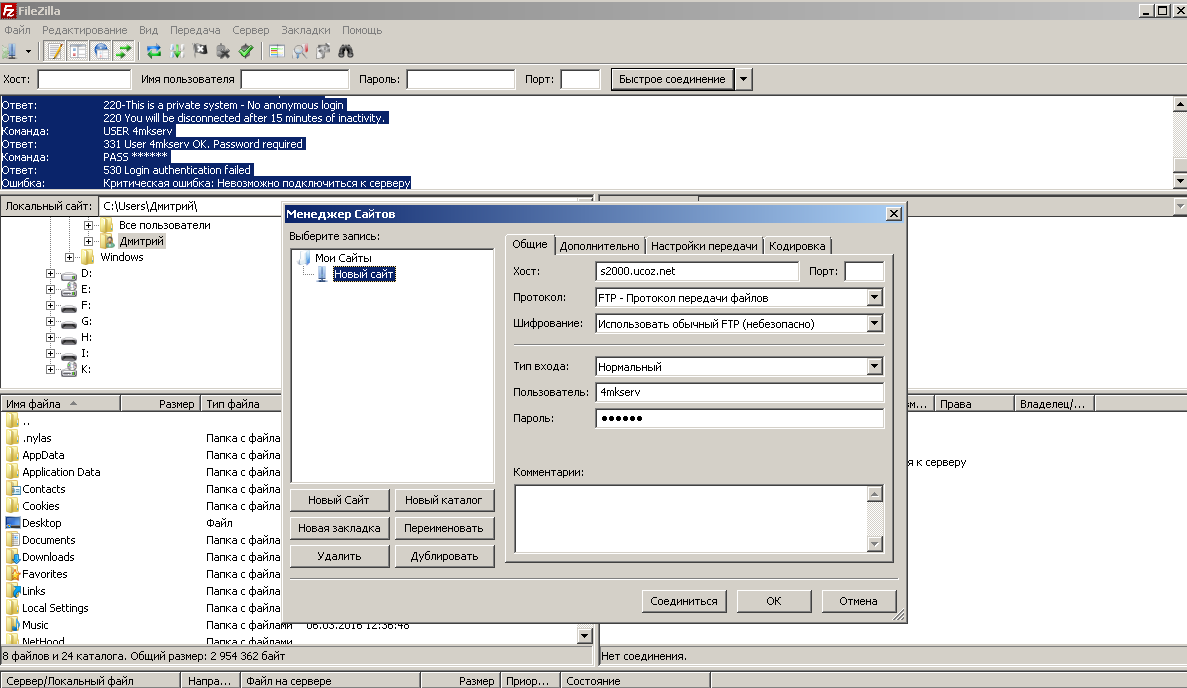This screenshot has width=1187, height=688.
Task: Expand the Windows folder node
Action: click(x=70, y=257)
